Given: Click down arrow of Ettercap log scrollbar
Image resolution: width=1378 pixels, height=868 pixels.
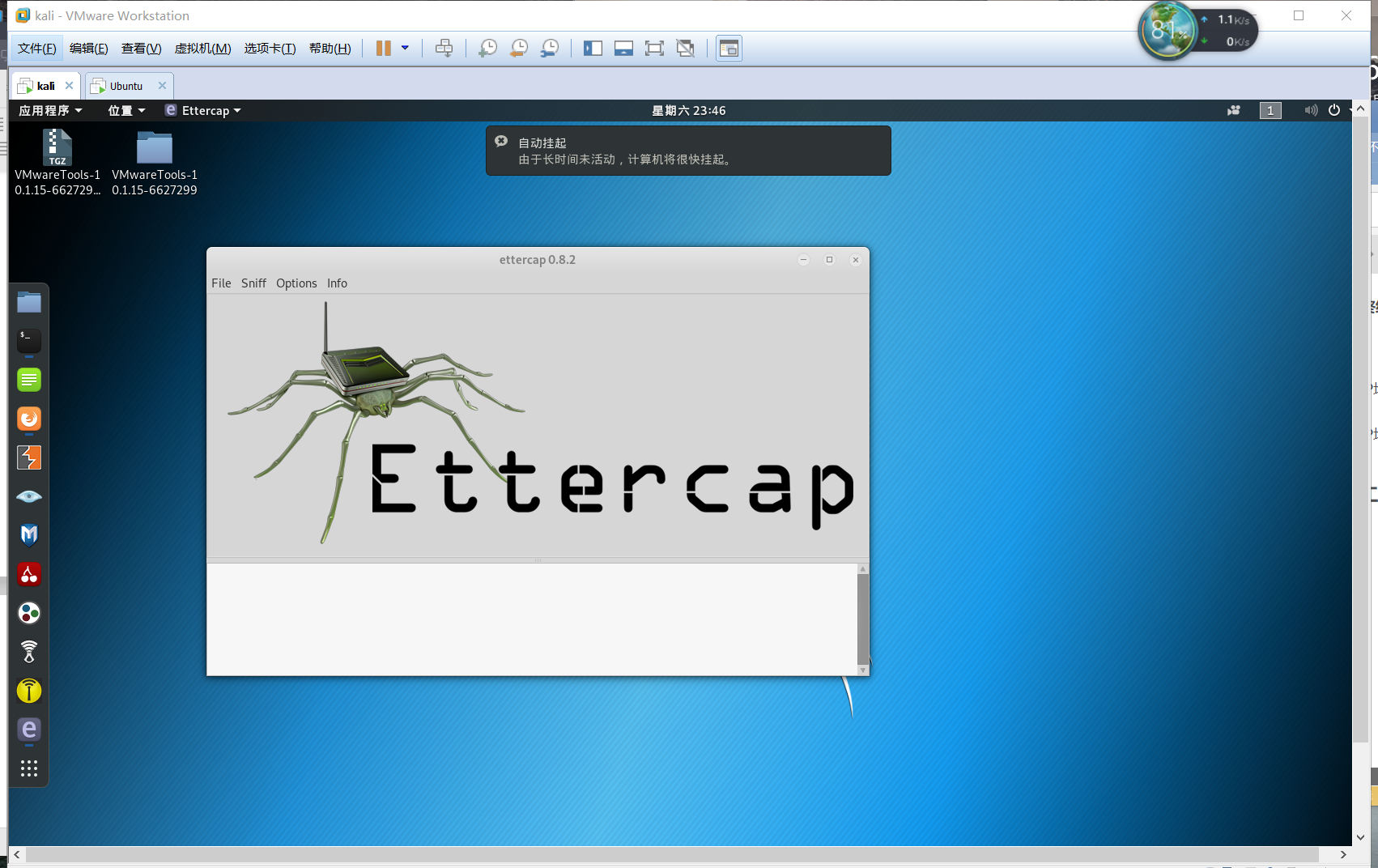Looking at the screenshot, I should [863, 670].
